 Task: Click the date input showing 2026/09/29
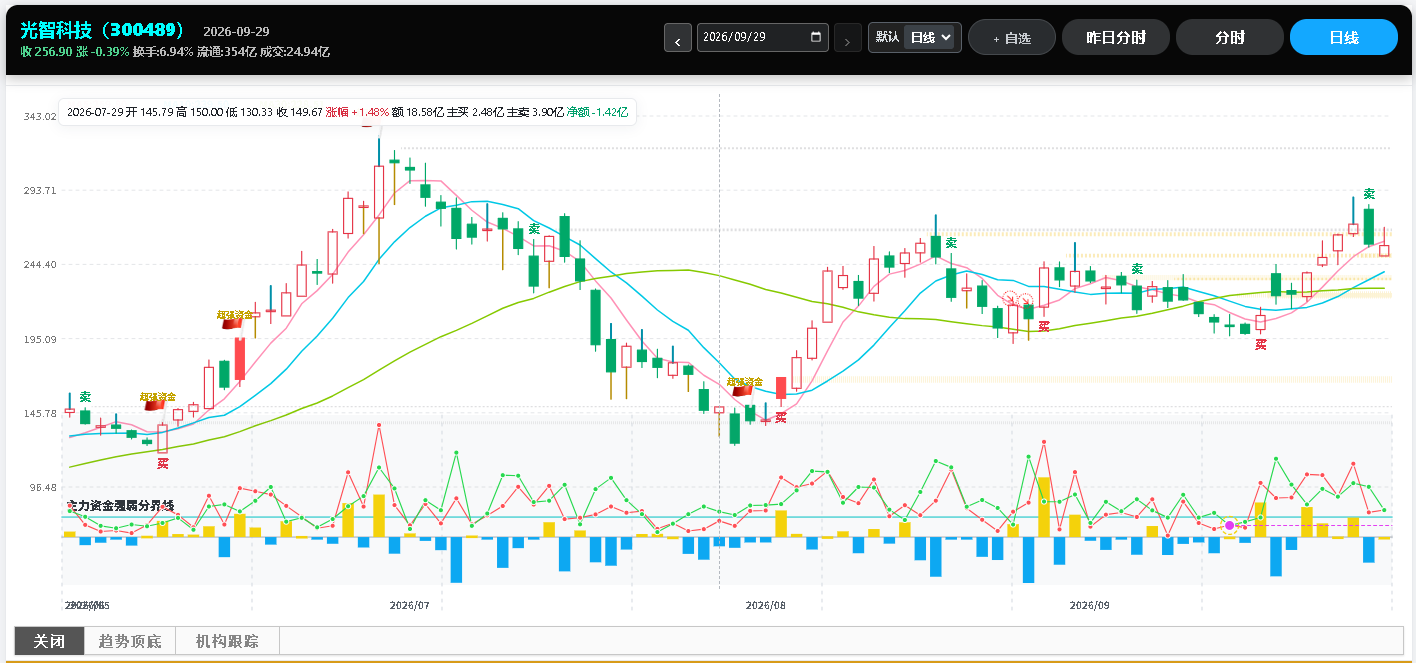click(763, 37)
